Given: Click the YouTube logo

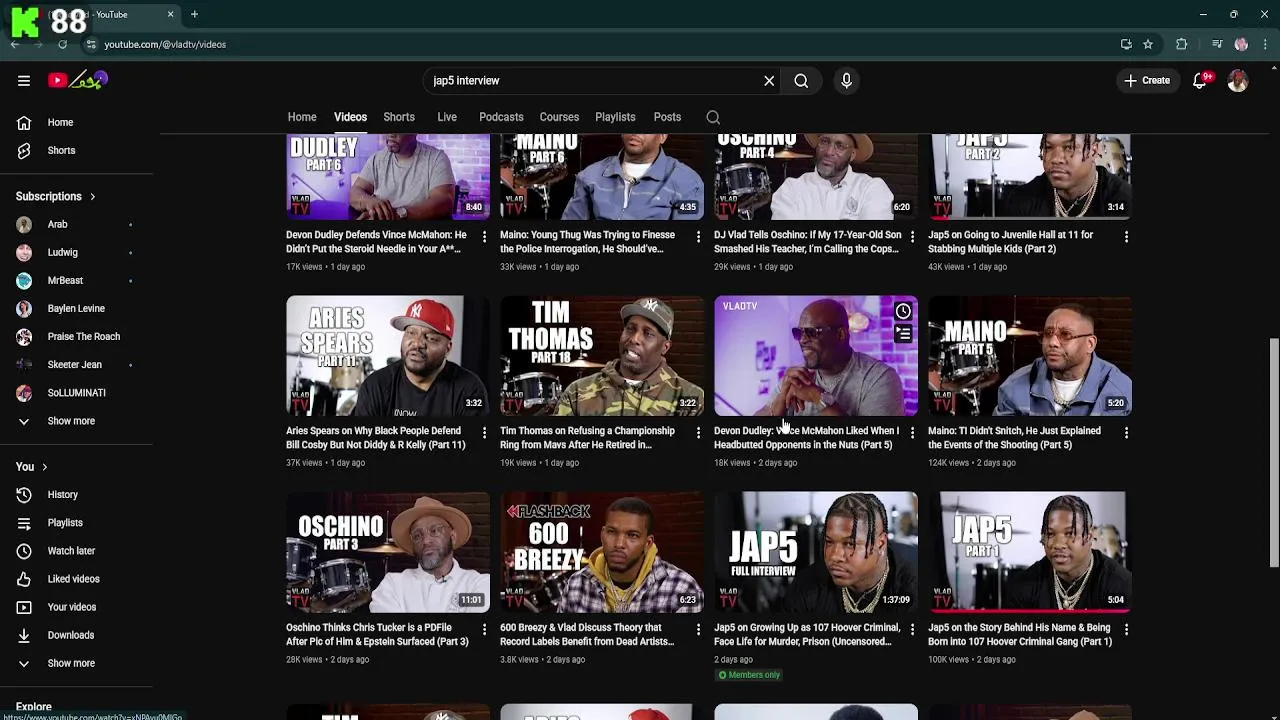Looking at the screenshot, I should pyautogui.click(x=78, y=80).
